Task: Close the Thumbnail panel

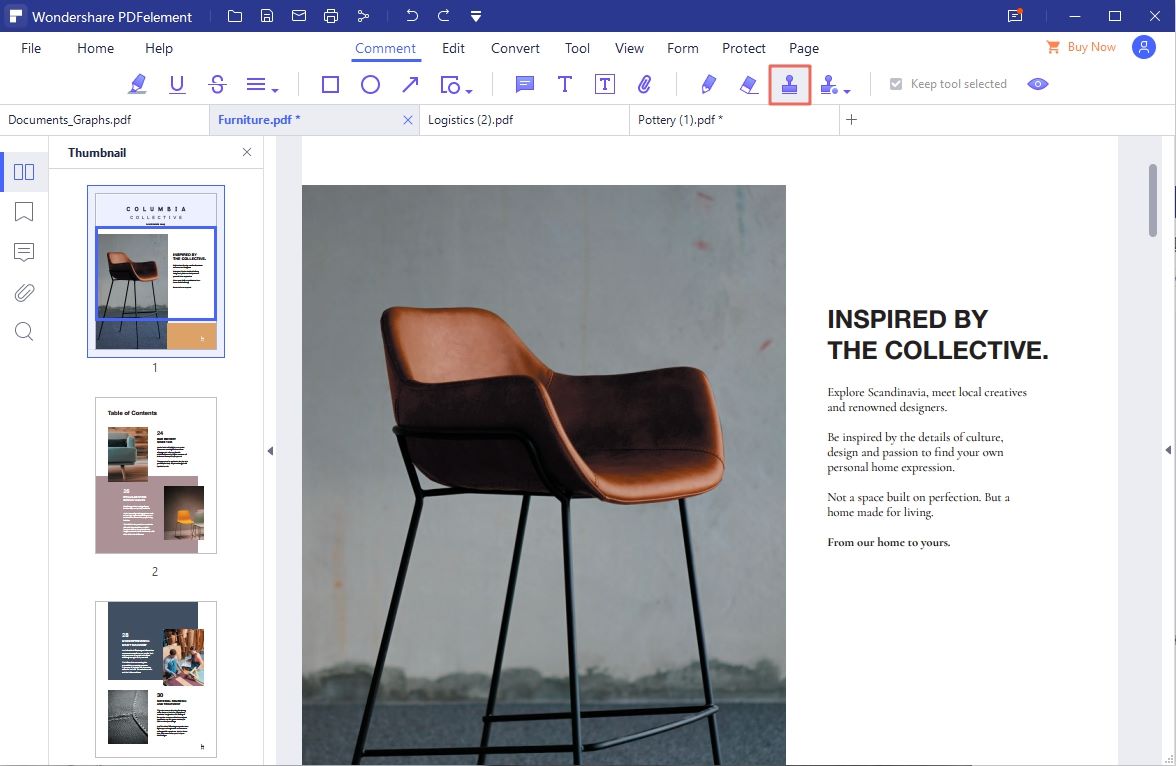Action: (246, 152)
